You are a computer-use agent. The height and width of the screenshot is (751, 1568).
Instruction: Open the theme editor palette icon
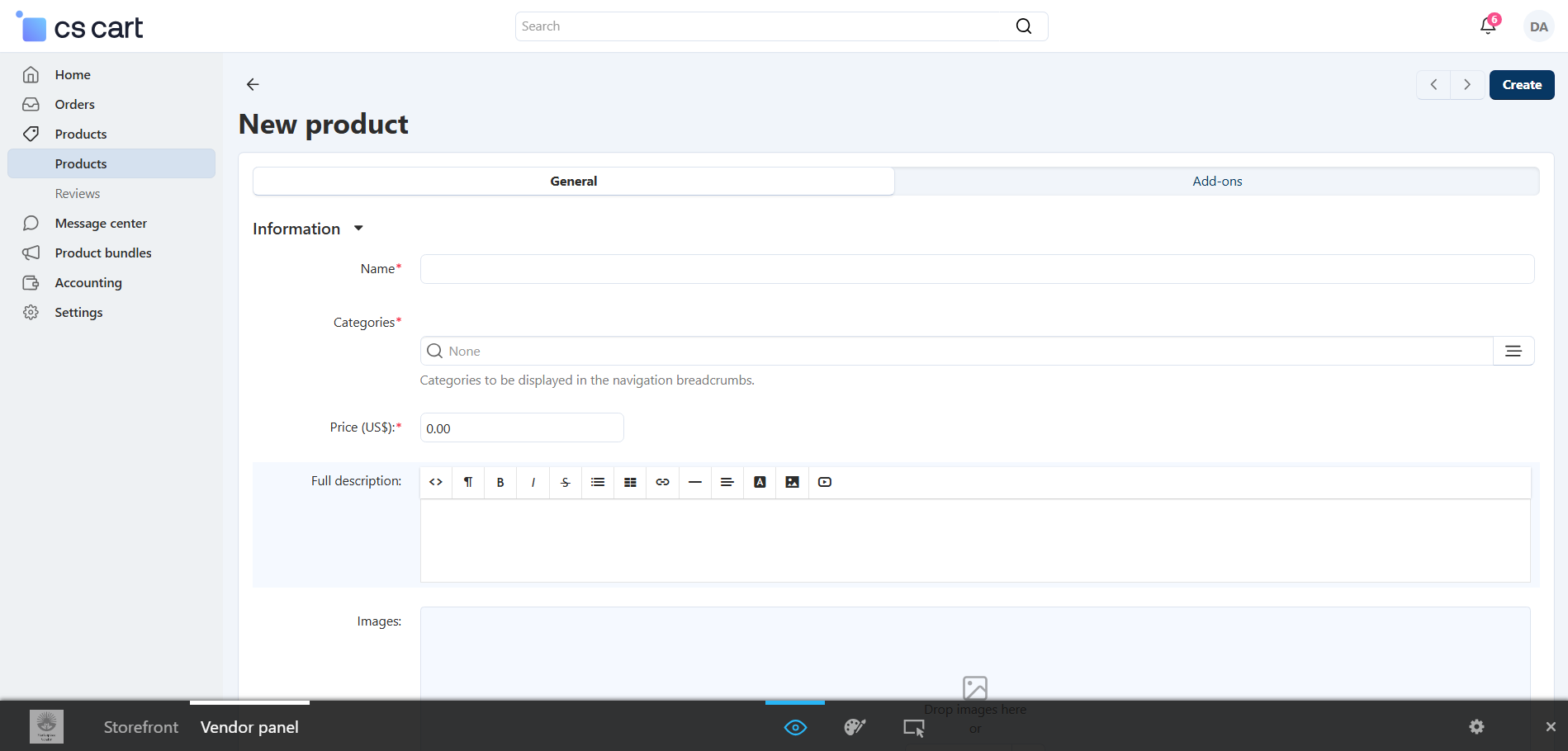(x=855, y=727)
